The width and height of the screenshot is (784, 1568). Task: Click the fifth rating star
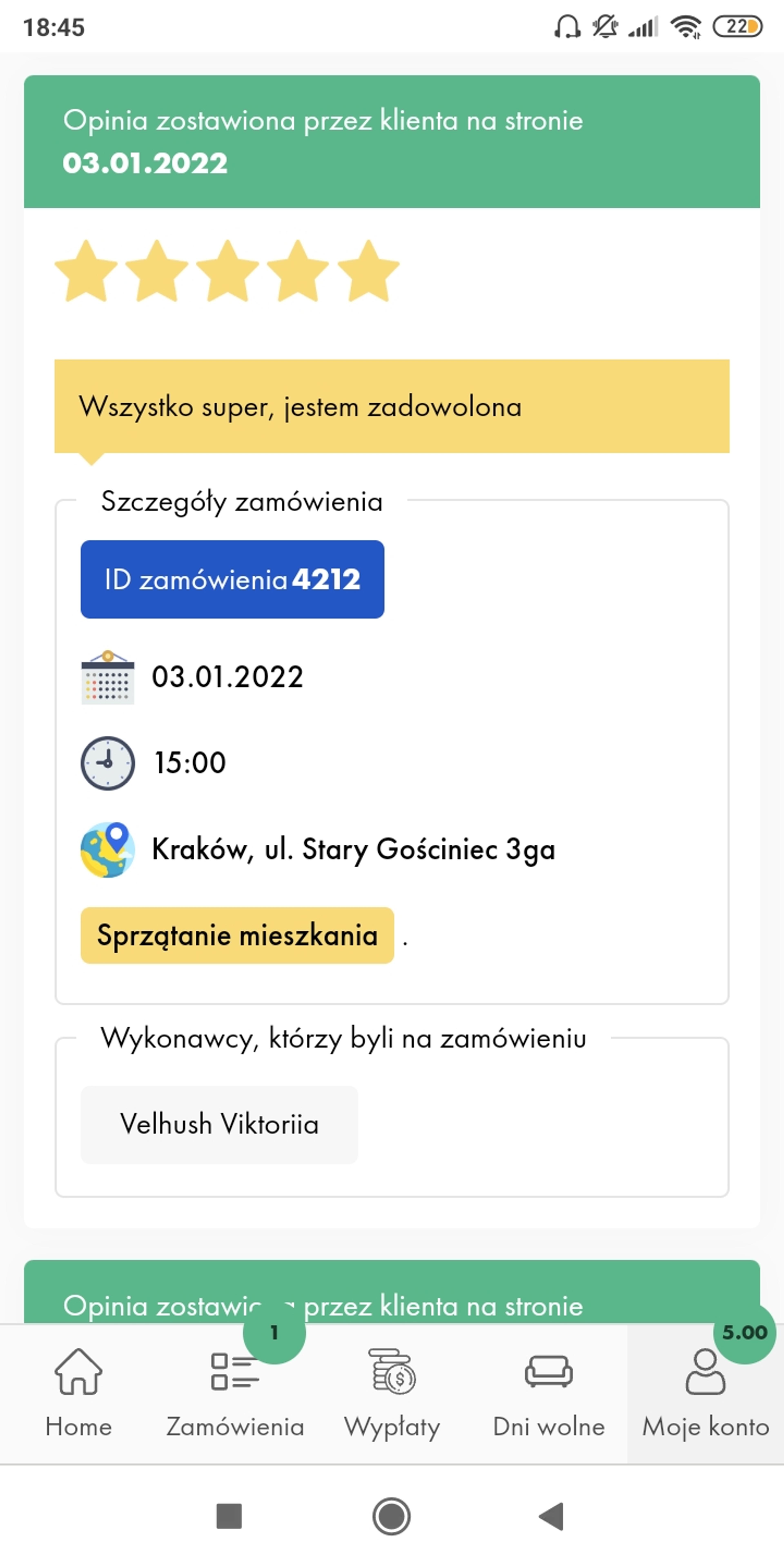point(368,271)
